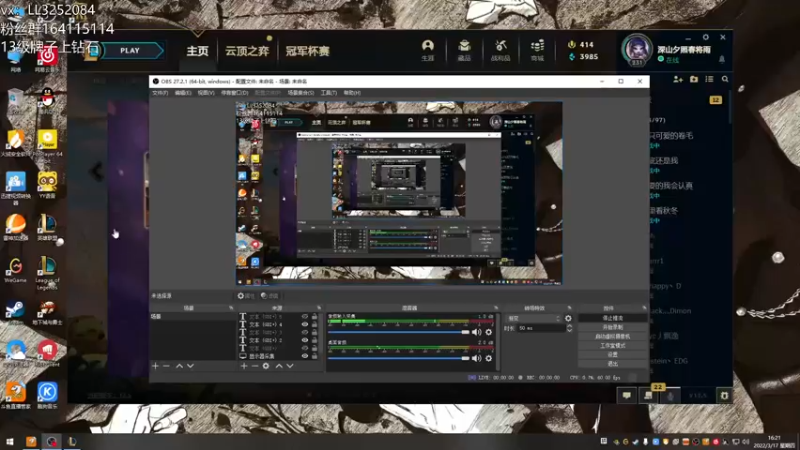Open the loot (战利品) icon in League client

coord(501,51)
